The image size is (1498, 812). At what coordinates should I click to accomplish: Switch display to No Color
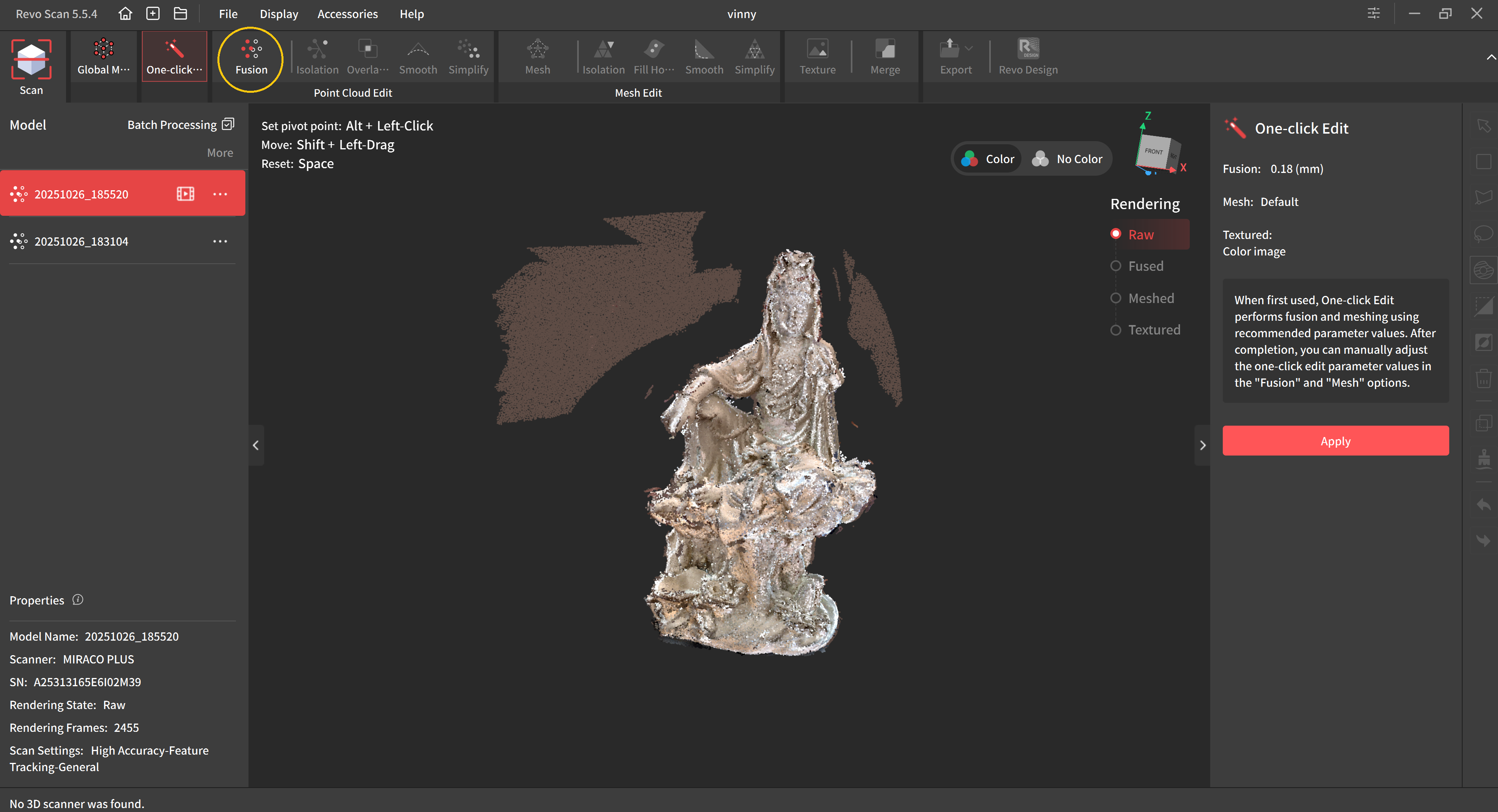pyautogui.click(x=1068, y=159)
